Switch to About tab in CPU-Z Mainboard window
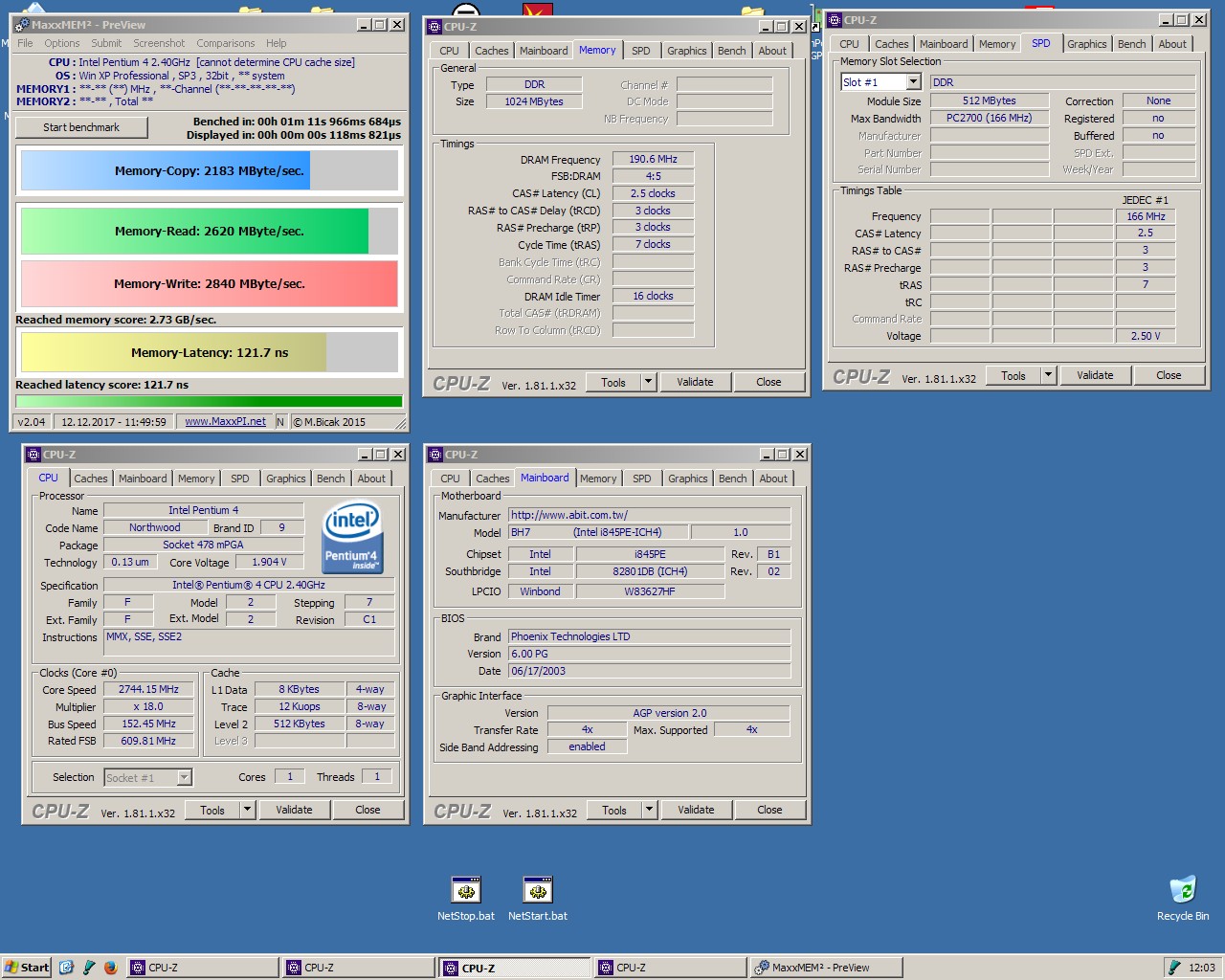This screenshot has width=1225, height=980. coord(773,479)
